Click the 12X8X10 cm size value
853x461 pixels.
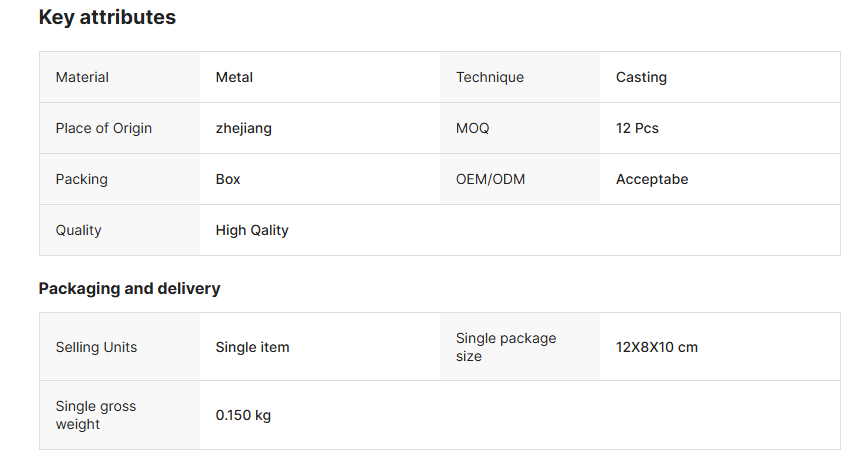pos(657,347)
